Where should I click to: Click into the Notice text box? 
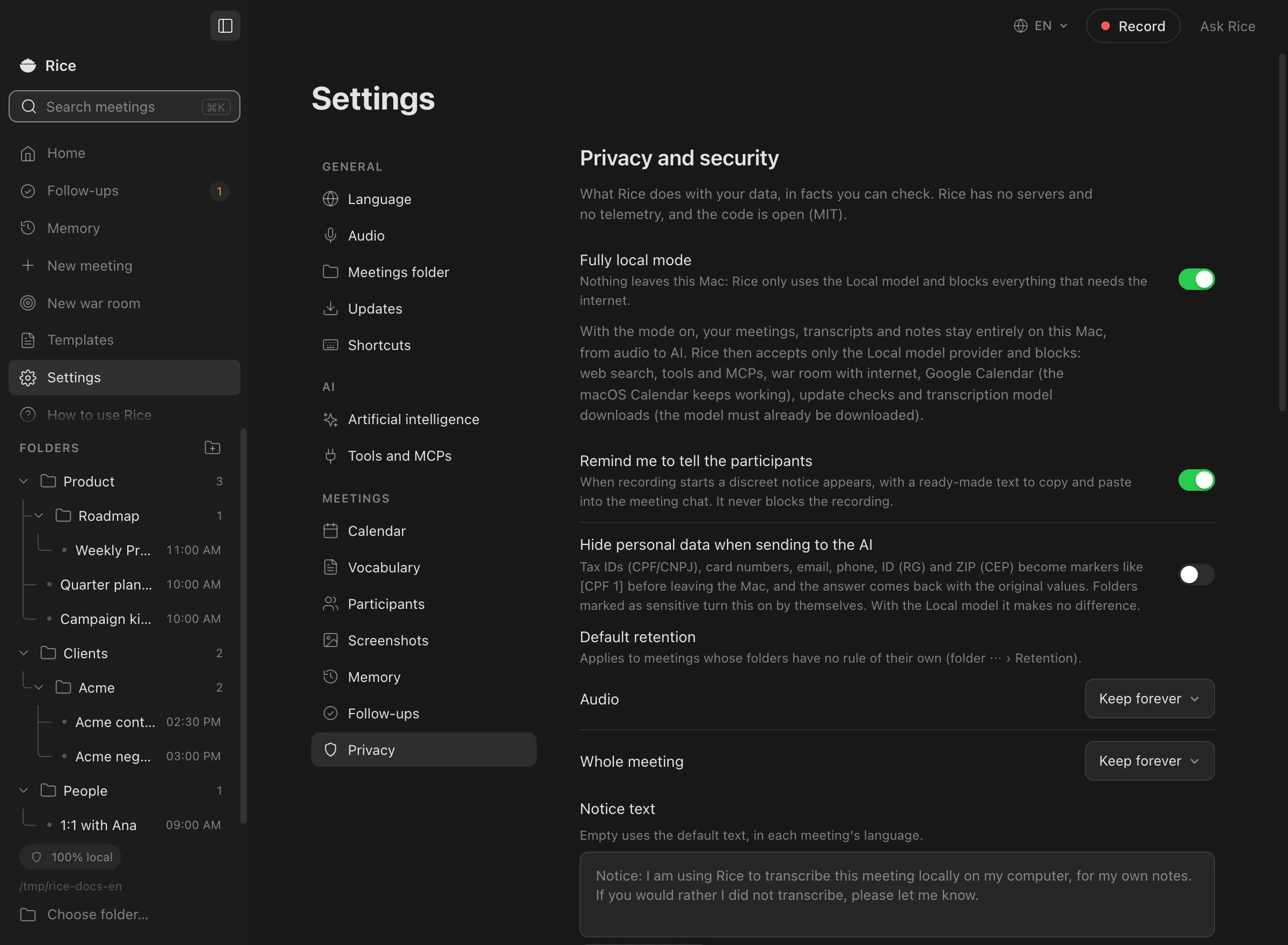(x=896, y=893)
